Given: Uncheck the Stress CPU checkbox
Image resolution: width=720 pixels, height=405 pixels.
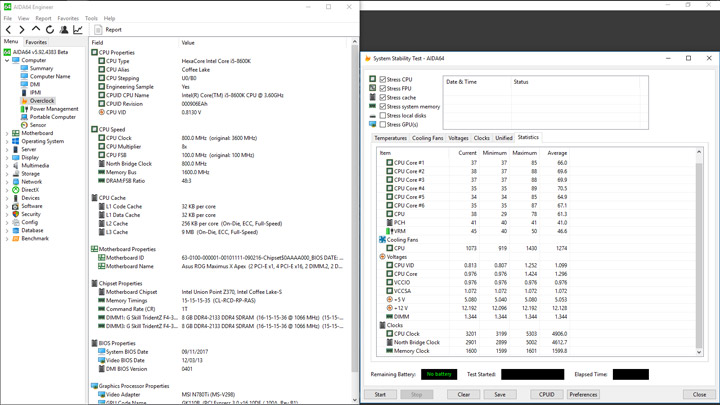Looking at the screenshot, I should [383, 79].
